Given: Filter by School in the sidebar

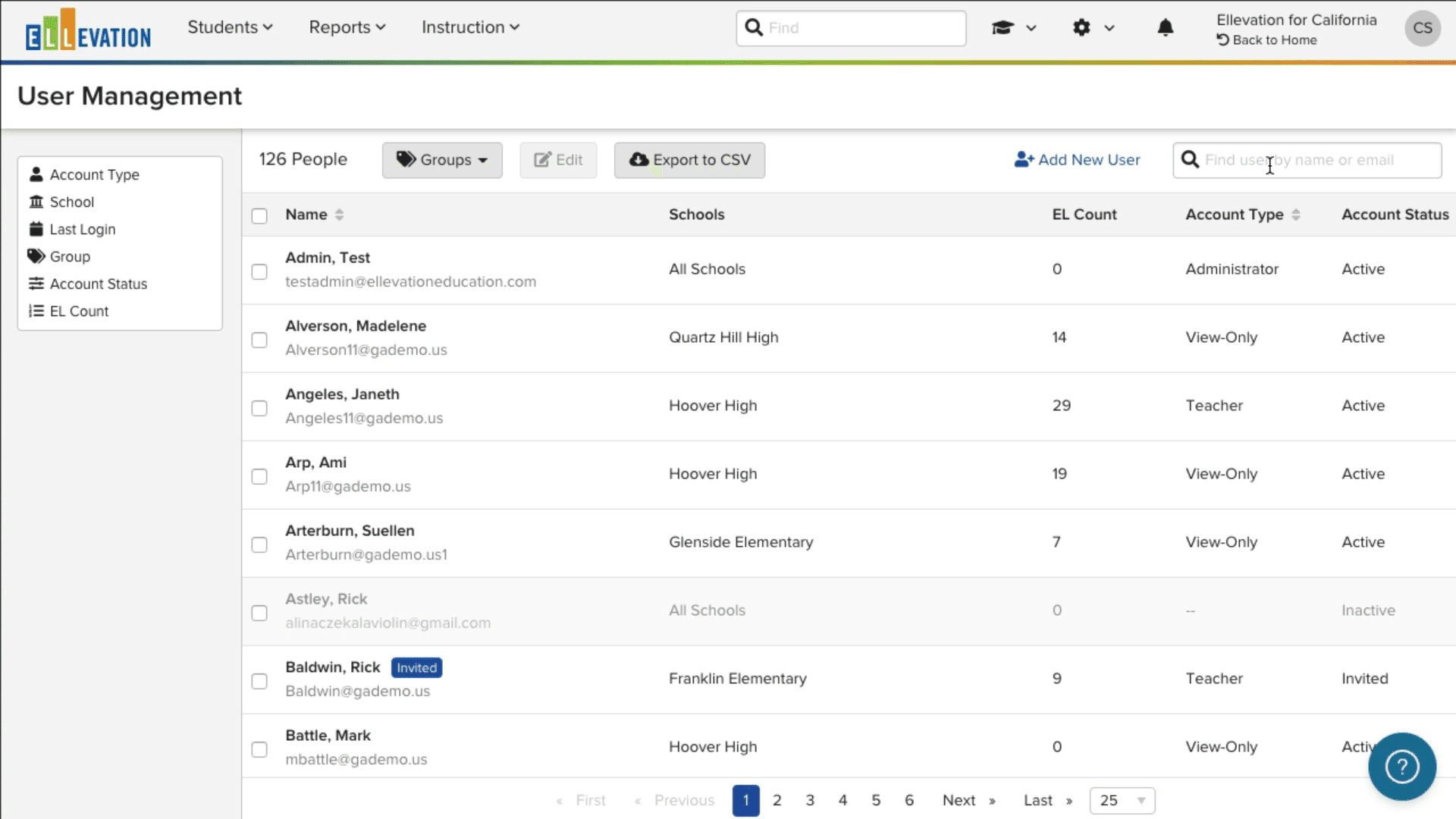Looking at the screenshot, I should coord(72,202).
